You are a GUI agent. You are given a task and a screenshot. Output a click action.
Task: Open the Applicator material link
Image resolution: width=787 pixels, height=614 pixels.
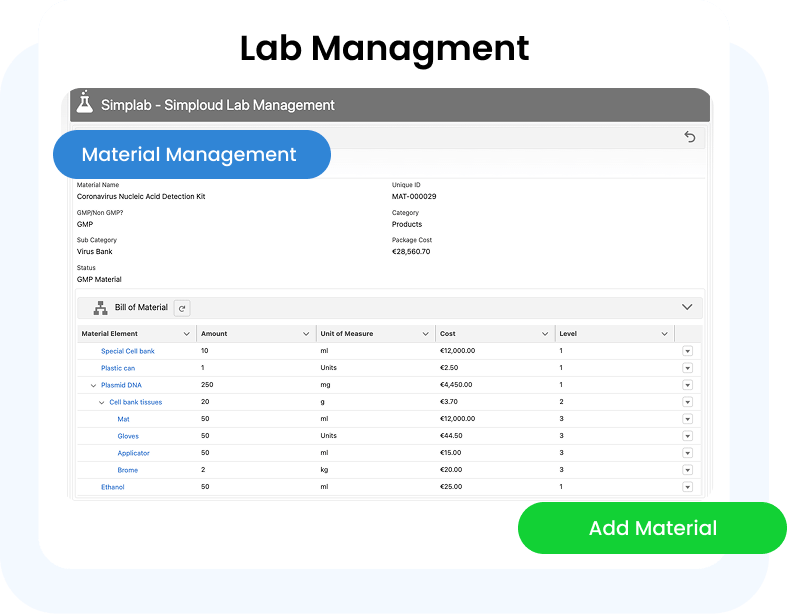point(134,453)
